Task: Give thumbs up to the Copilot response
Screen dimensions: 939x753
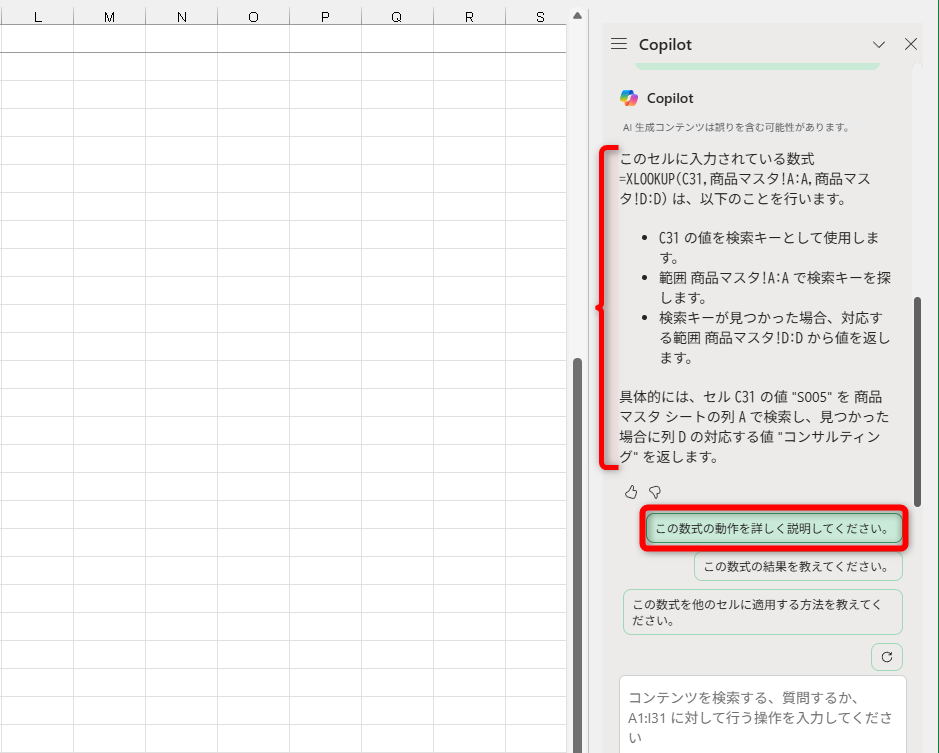Action: point(631,491)
